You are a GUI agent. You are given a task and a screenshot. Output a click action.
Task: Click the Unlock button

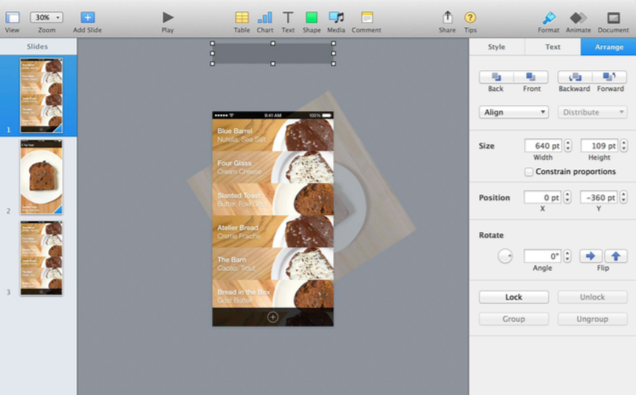click(592, 297)
